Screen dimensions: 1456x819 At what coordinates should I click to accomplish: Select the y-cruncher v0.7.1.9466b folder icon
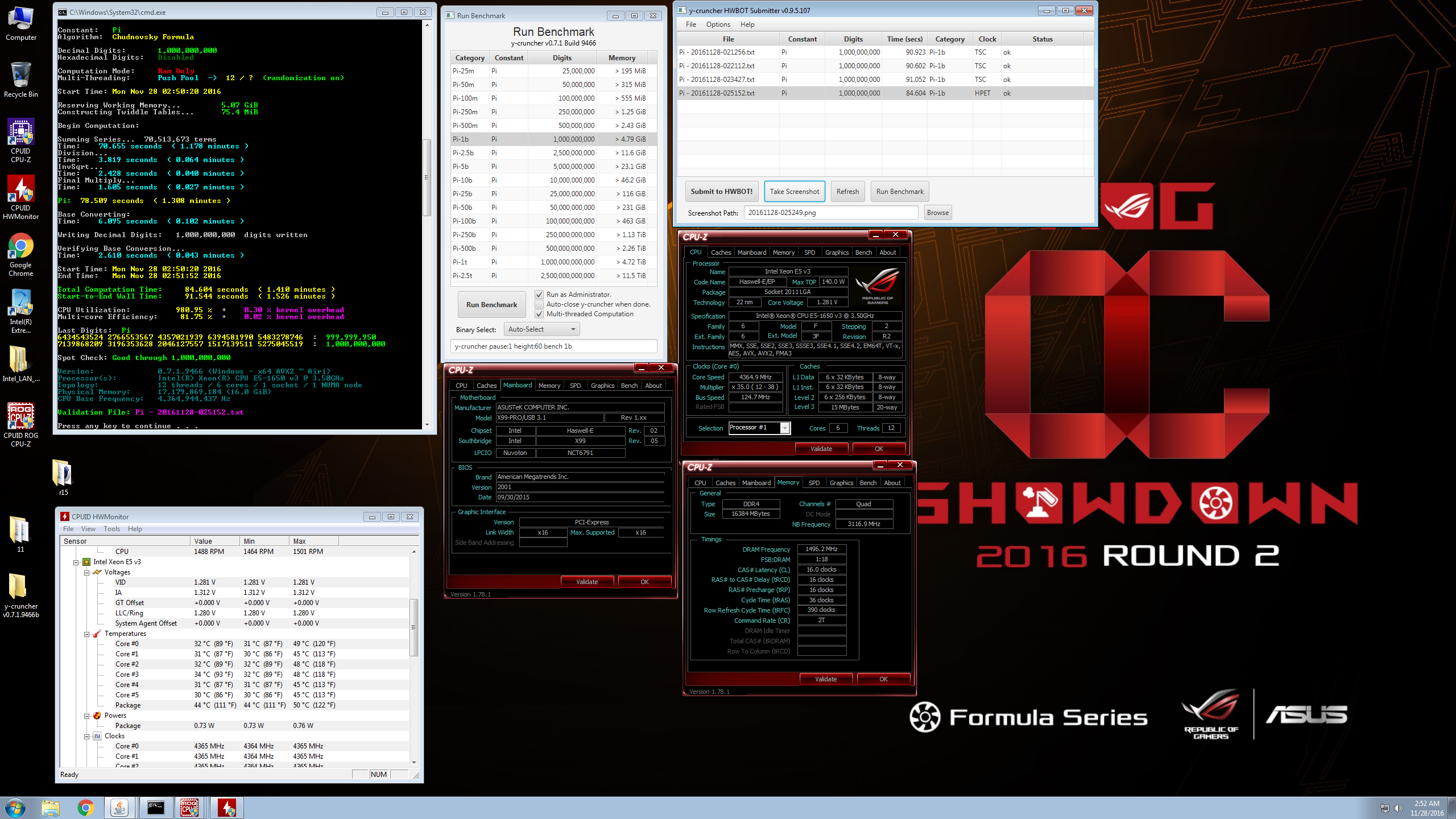pos(21,595)
